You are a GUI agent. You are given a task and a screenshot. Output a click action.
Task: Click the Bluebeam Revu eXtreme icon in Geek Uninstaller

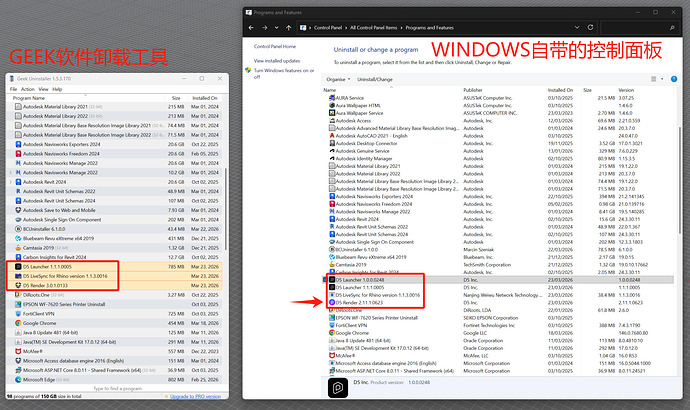pos(18,238)
